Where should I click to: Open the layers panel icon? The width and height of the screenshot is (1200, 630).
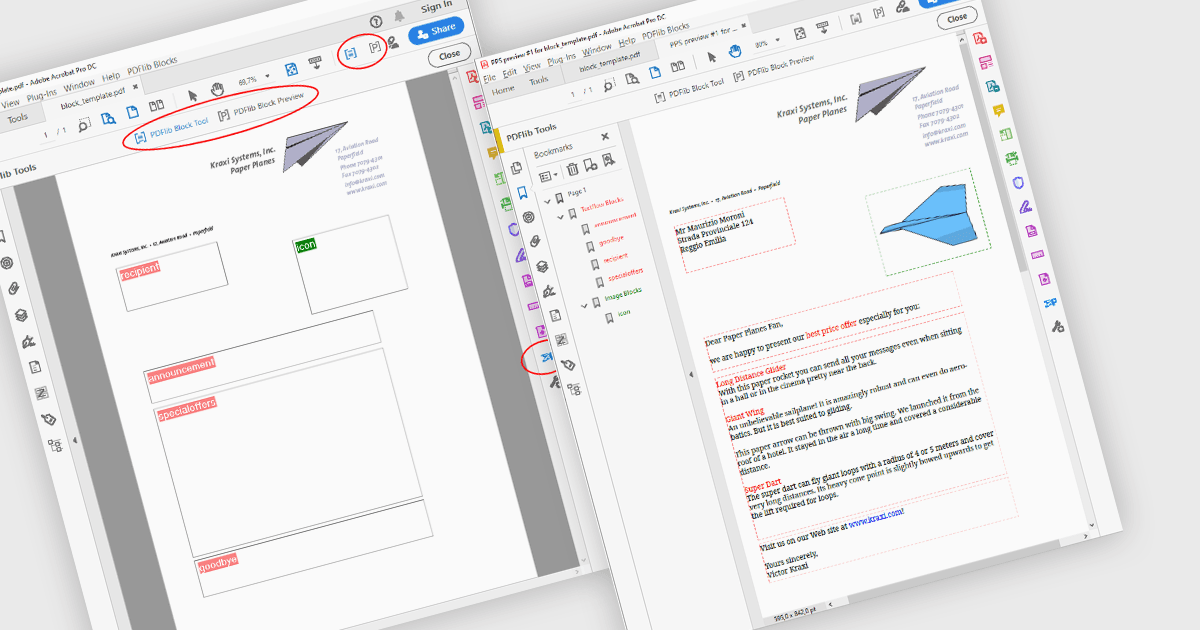coord(540,266)
